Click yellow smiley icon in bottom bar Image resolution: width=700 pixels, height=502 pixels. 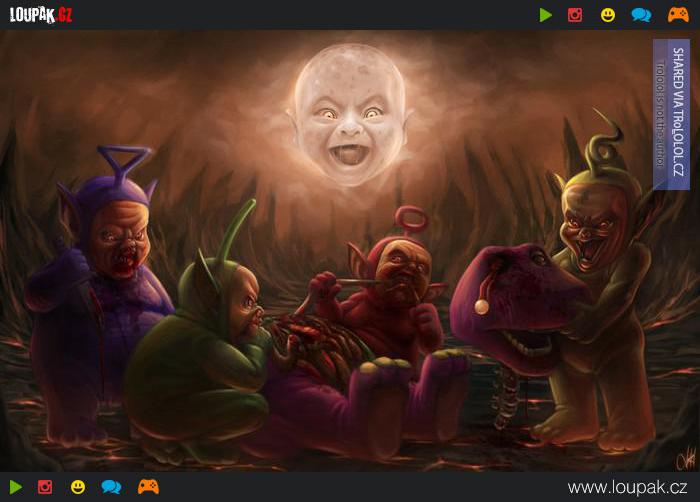click(x=78, y=487)
